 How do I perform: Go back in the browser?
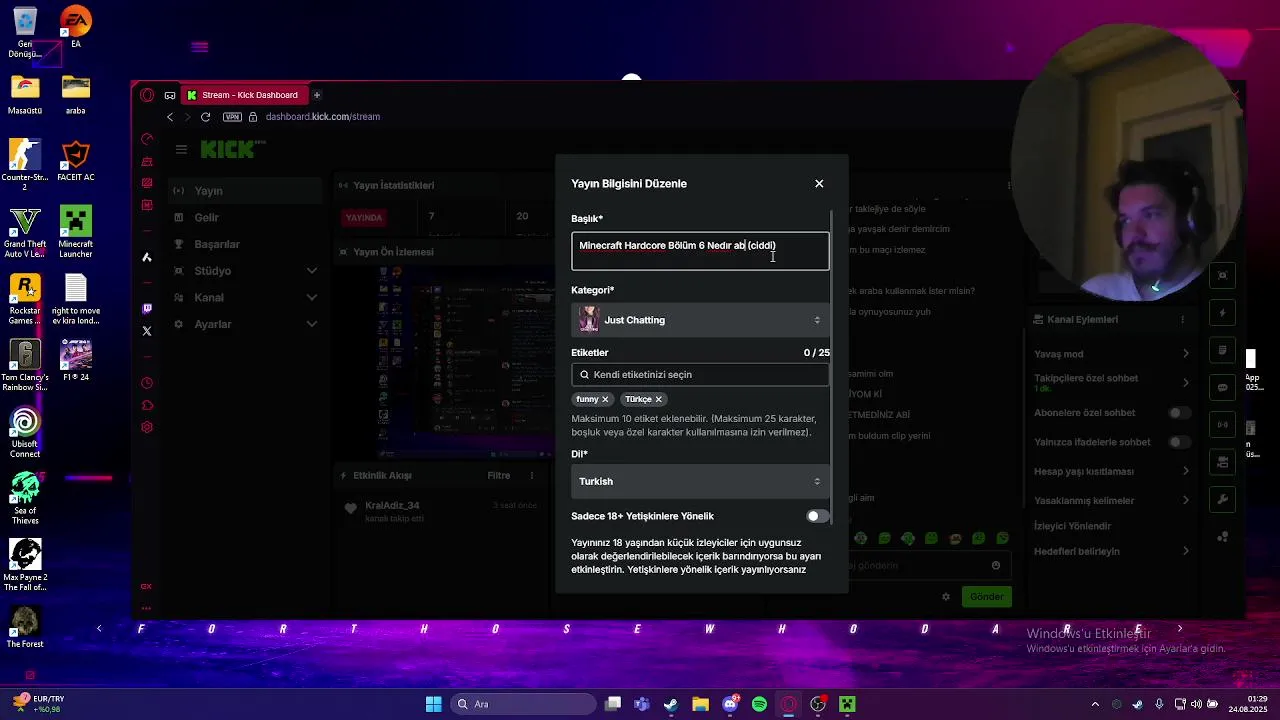(170, 117)
